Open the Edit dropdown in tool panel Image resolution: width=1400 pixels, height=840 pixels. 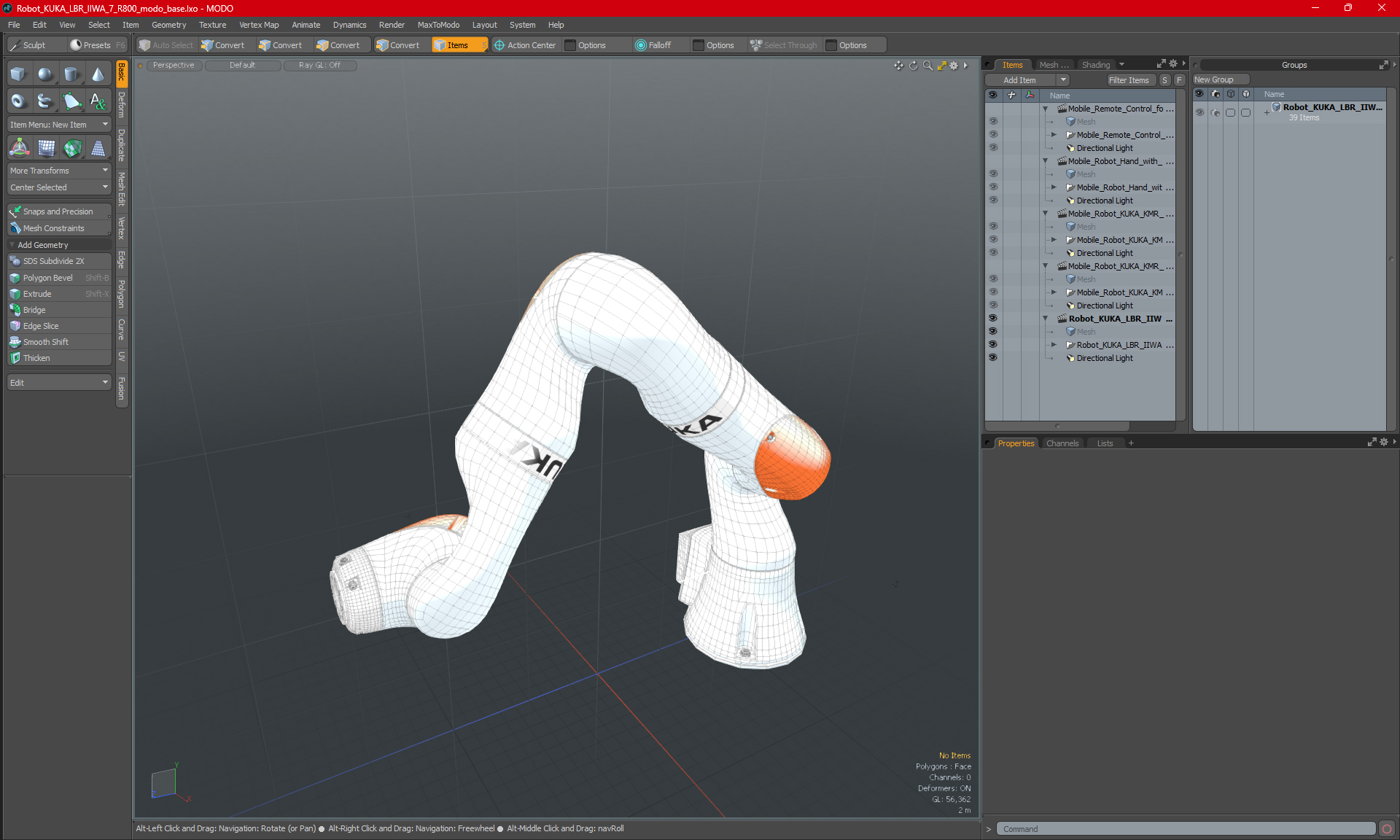59,383
